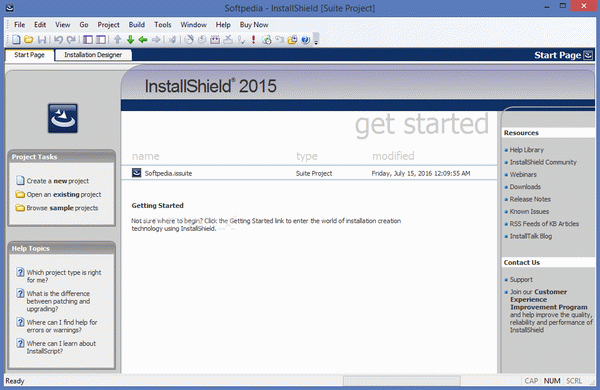Open 'Where can I learn about InstallScript?' topic

click(61, 347)
